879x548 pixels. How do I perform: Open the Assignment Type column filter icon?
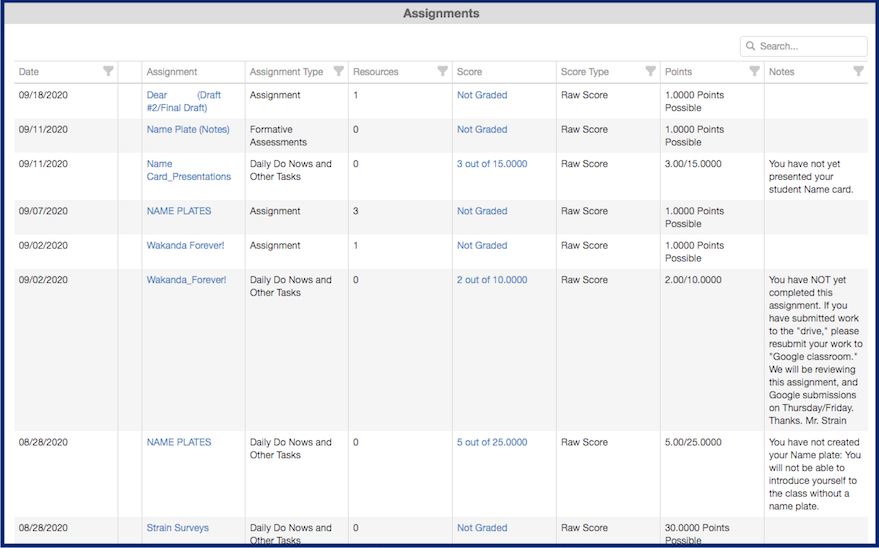(338, 71)
